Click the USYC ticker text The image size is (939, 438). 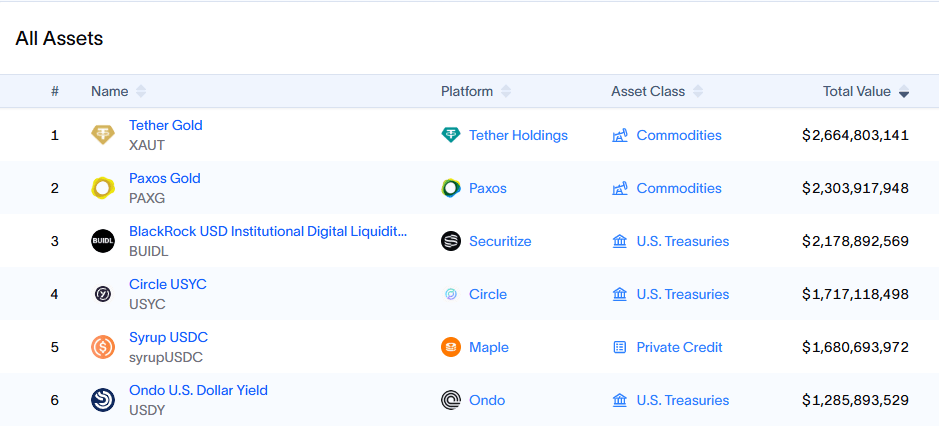click(147, 304)
